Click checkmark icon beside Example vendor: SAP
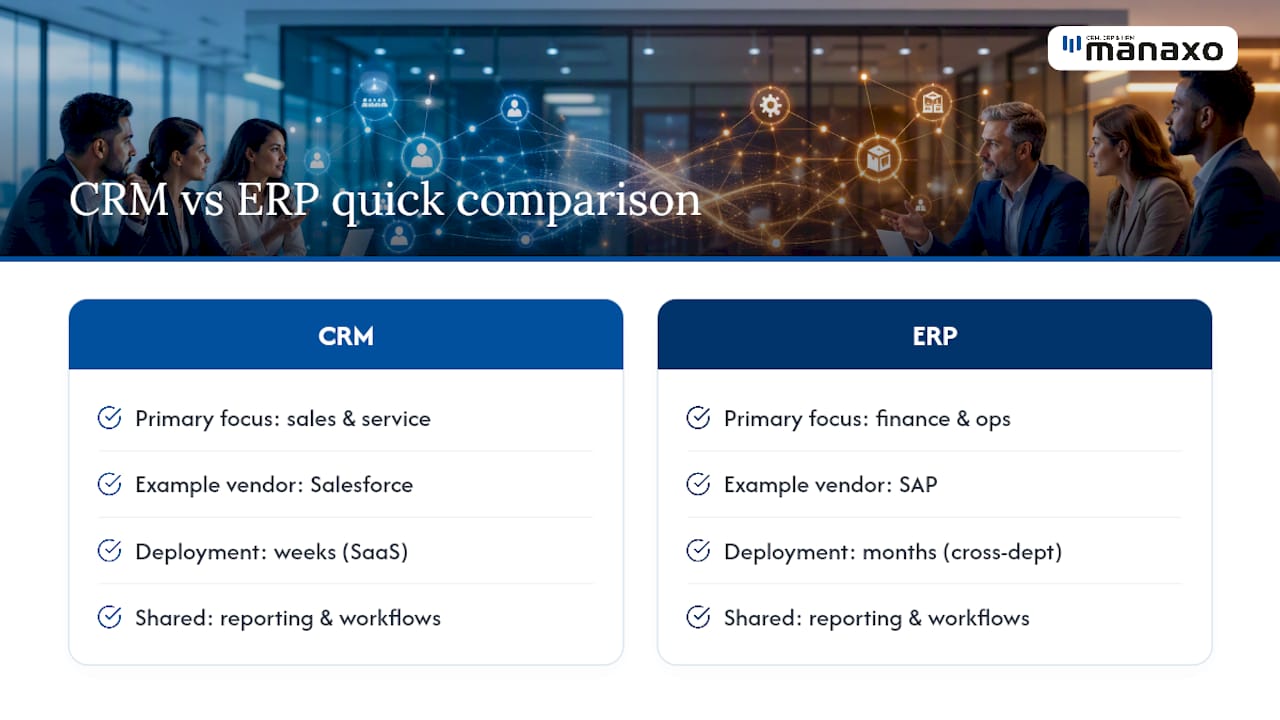 coord(698,484)
